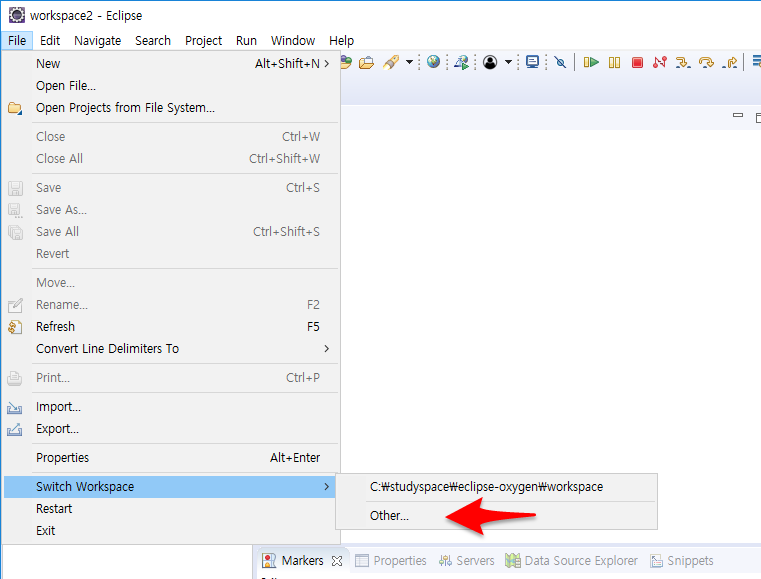The width and height of the screenshot is (761, 579).
Task: Select Restart from File menu
Action: click(170, 509)
